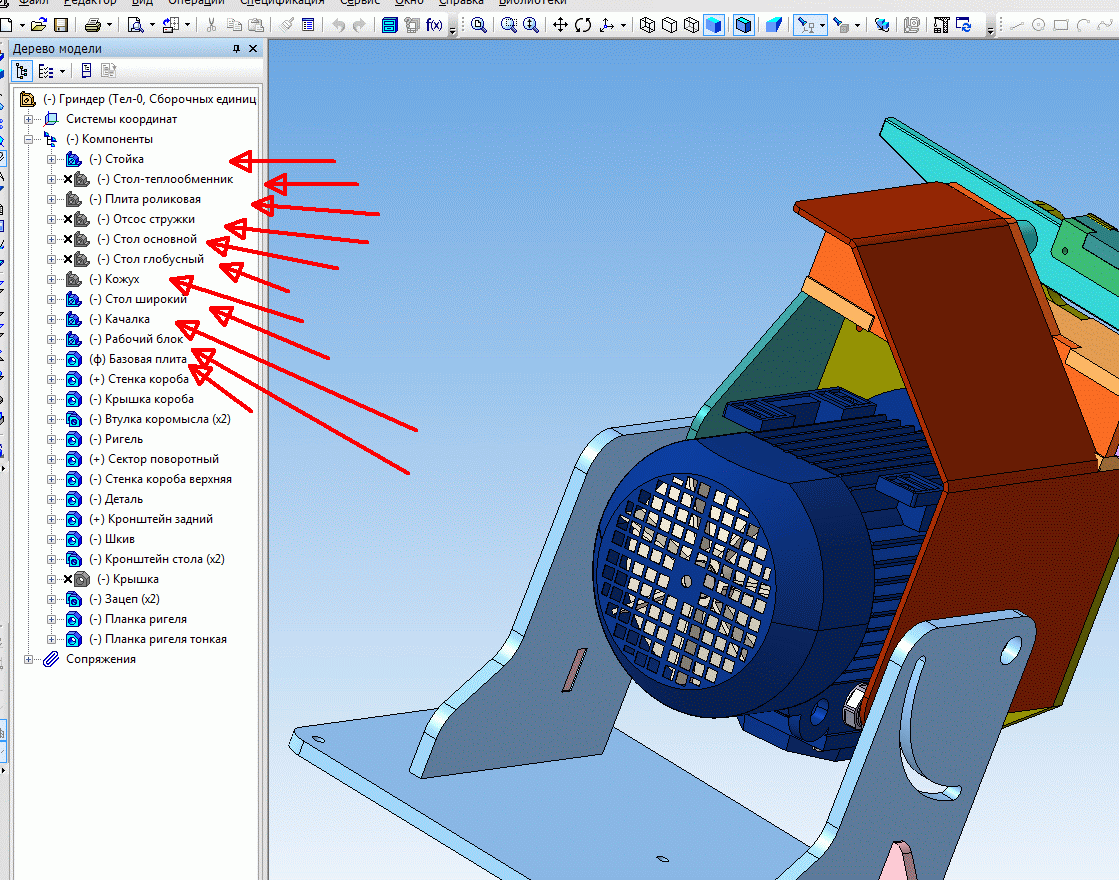
Task: Click the cut scissors icon
Action: (211, 25)
